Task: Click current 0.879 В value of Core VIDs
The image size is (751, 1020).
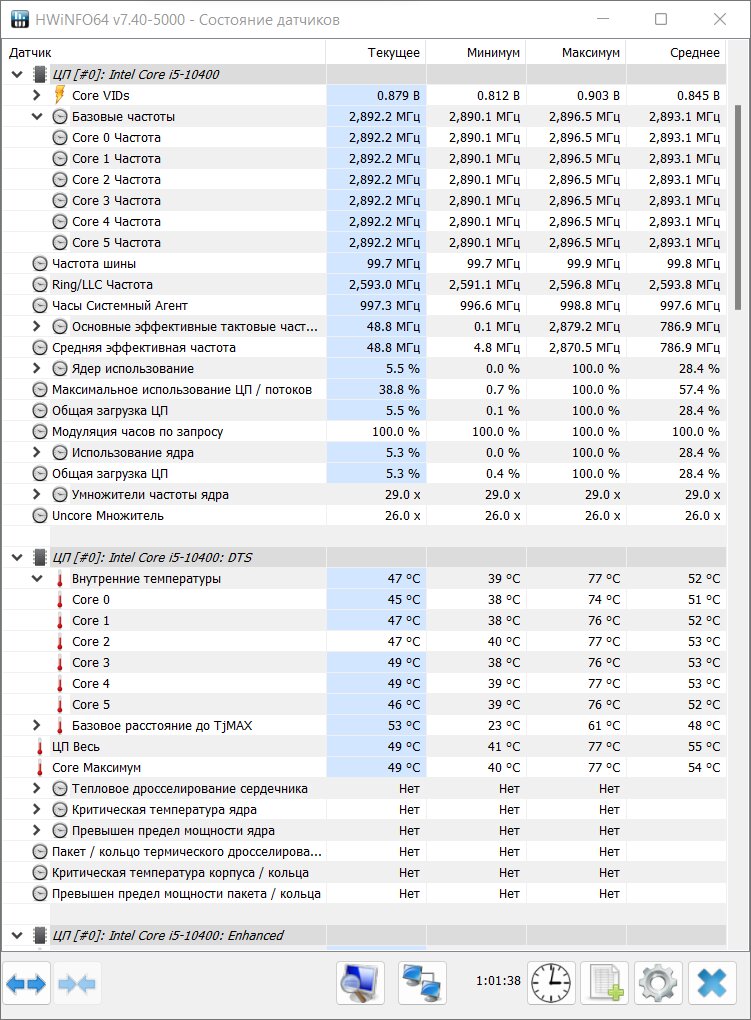Action: pyautogui.click(x=398, y=96)
